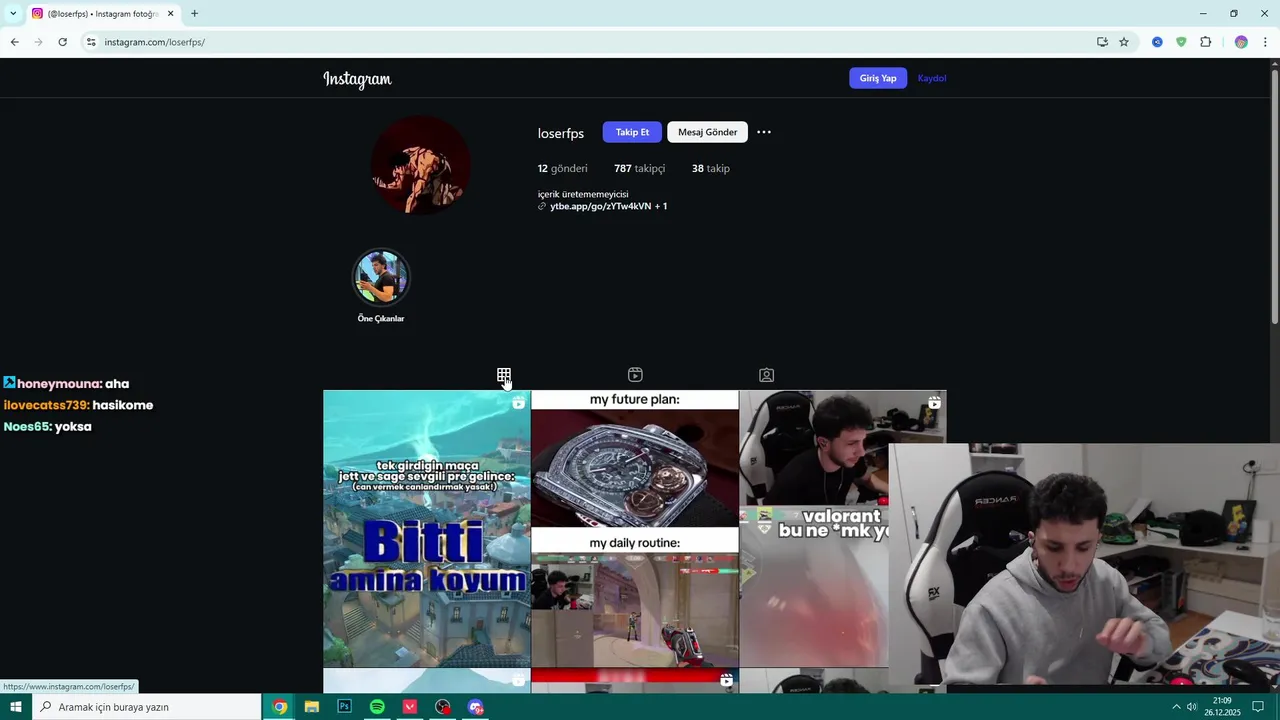The height and width of the screenshot is (720, 1280).
Task: Install app icon in the address bar
Action: [1102, 42]
